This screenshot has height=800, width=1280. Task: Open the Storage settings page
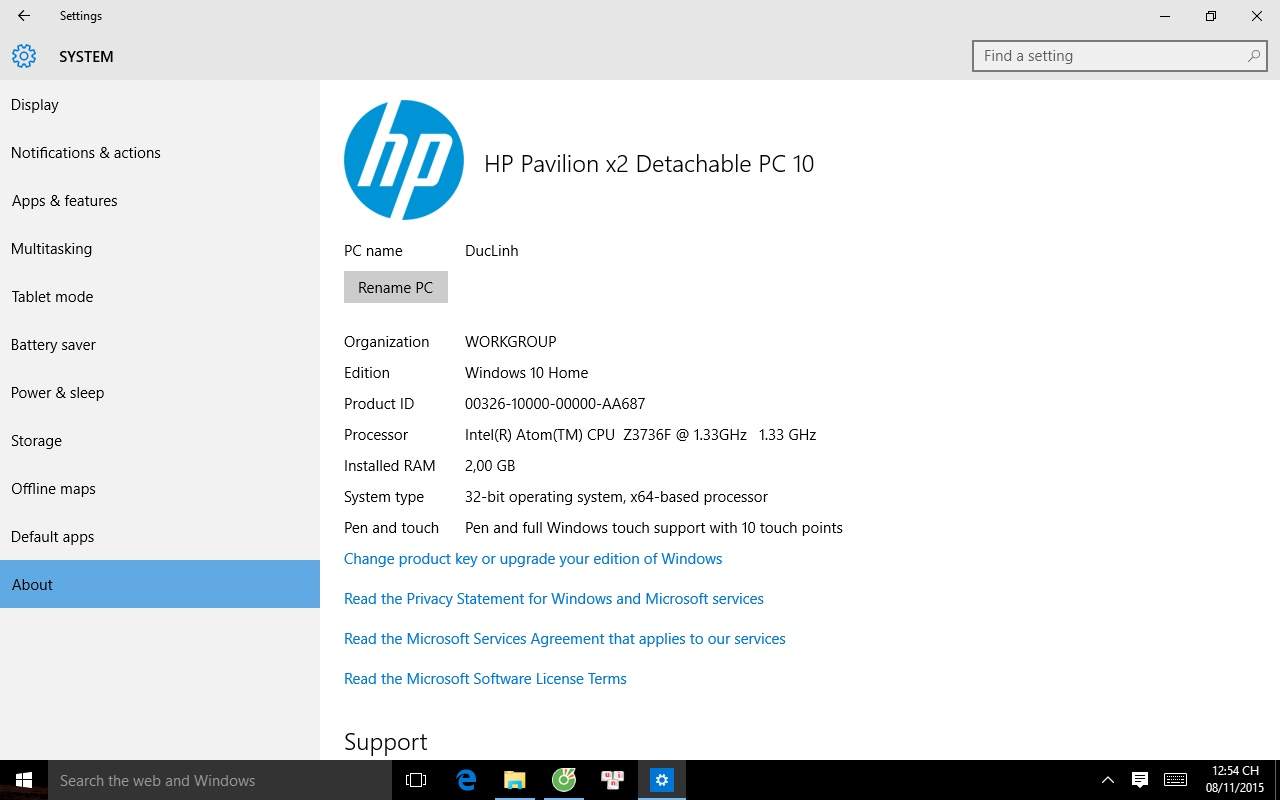point(160,441)
